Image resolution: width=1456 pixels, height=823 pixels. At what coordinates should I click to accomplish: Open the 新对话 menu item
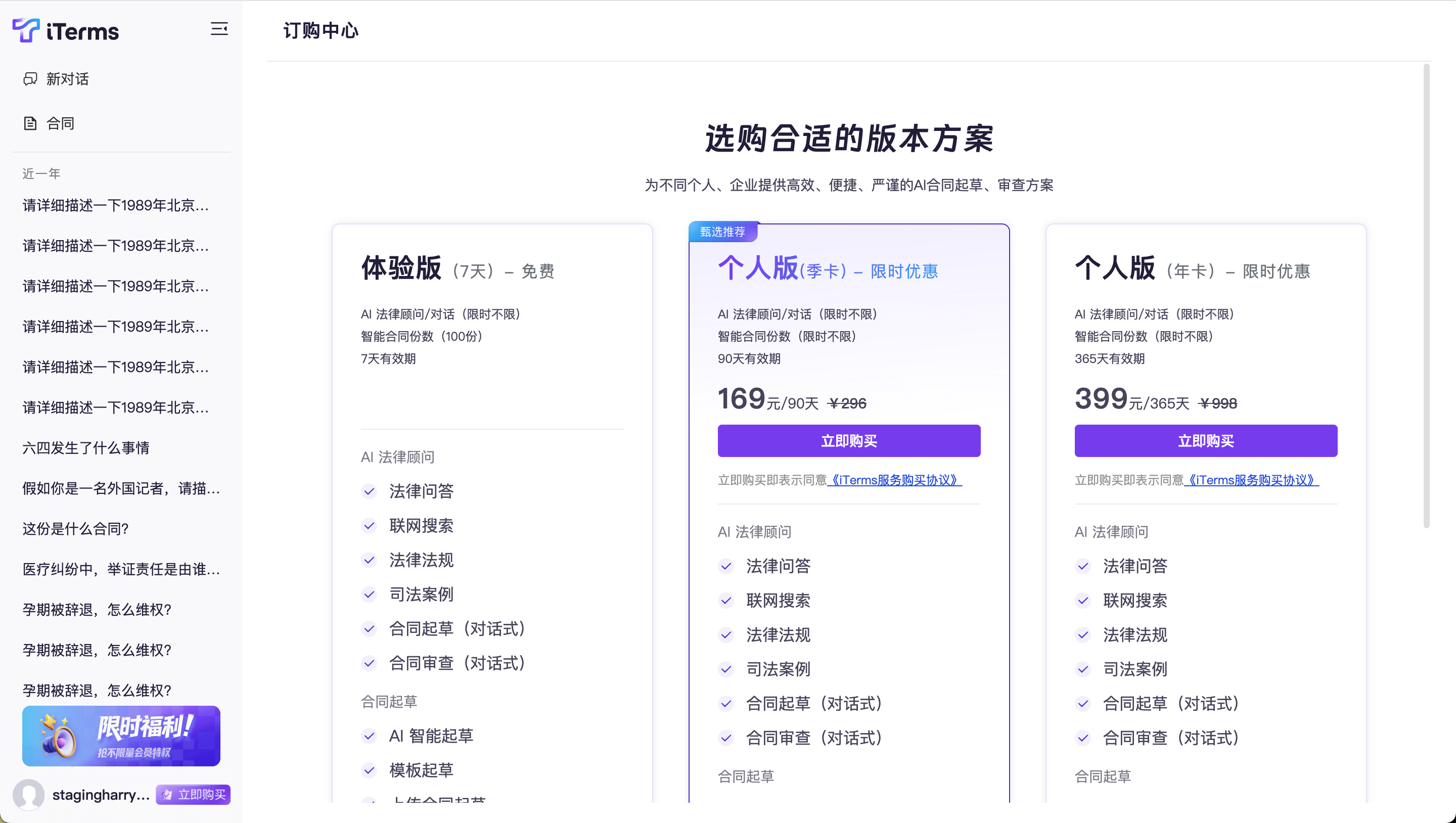click(67, 79)
